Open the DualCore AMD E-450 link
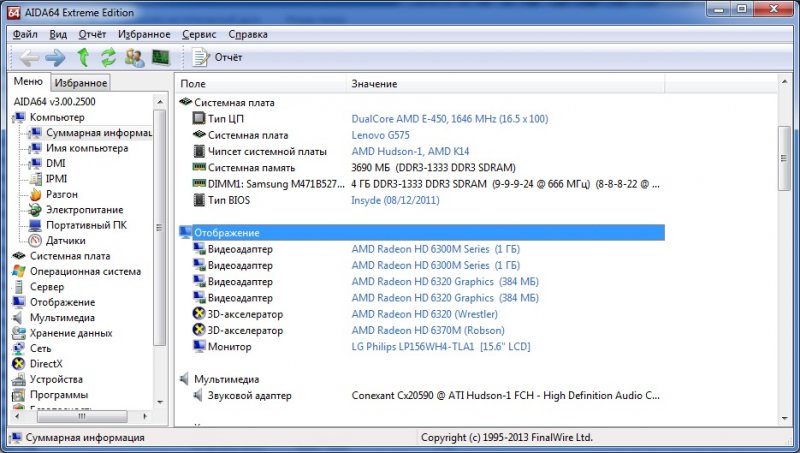 click(450, 119)
